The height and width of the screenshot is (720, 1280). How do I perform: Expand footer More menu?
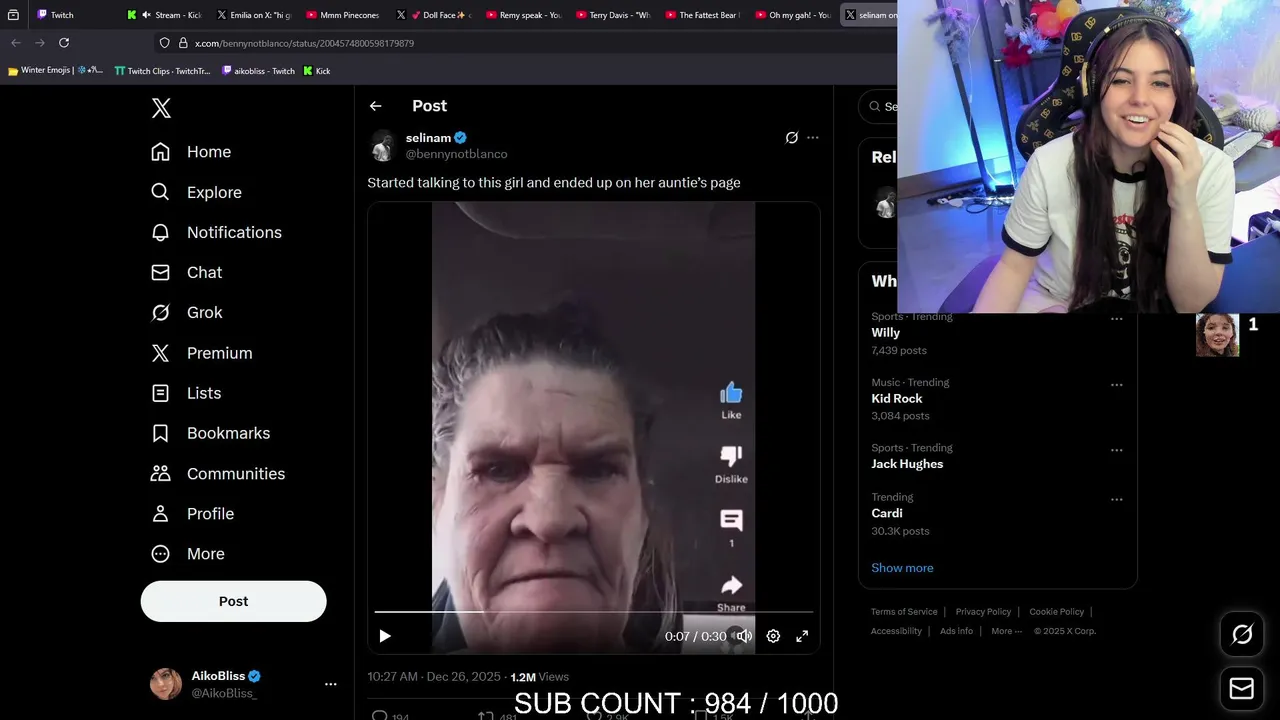(1006, 631)
